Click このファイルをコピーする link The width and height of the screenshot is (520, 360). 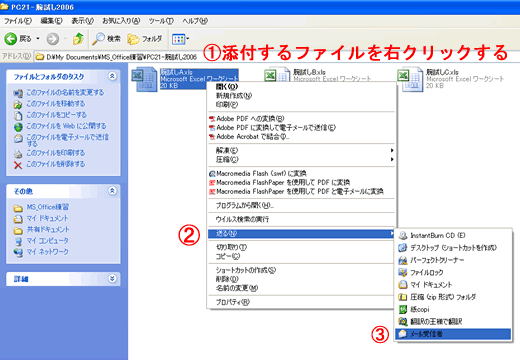(x=56, y=115)
